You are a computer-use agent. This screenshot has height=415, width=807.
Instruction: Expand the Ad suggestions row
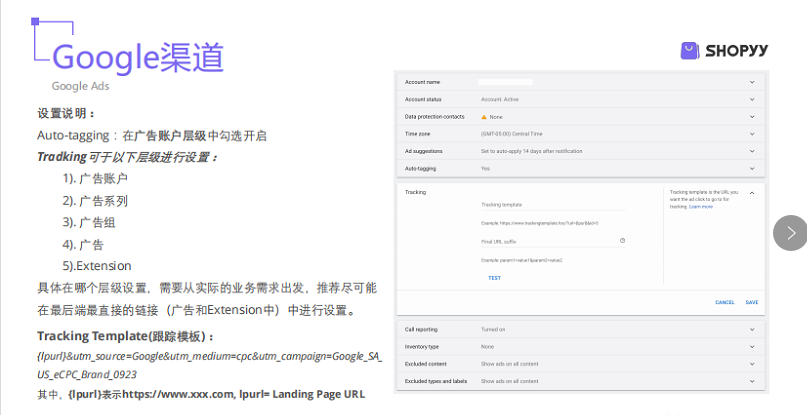pos(752,151)
